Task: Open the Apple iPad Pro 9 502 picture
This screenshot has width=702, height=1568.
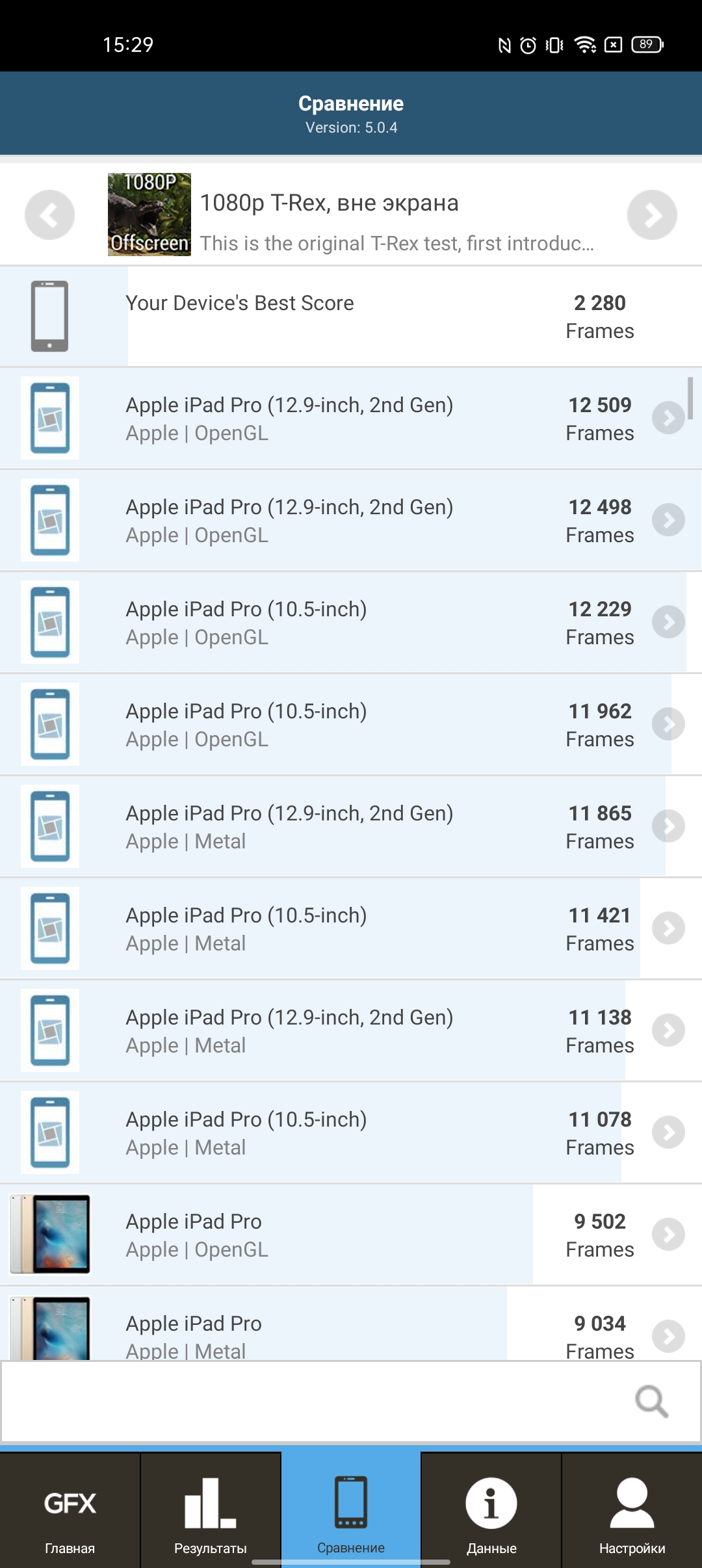Action: coord(50,1234)
